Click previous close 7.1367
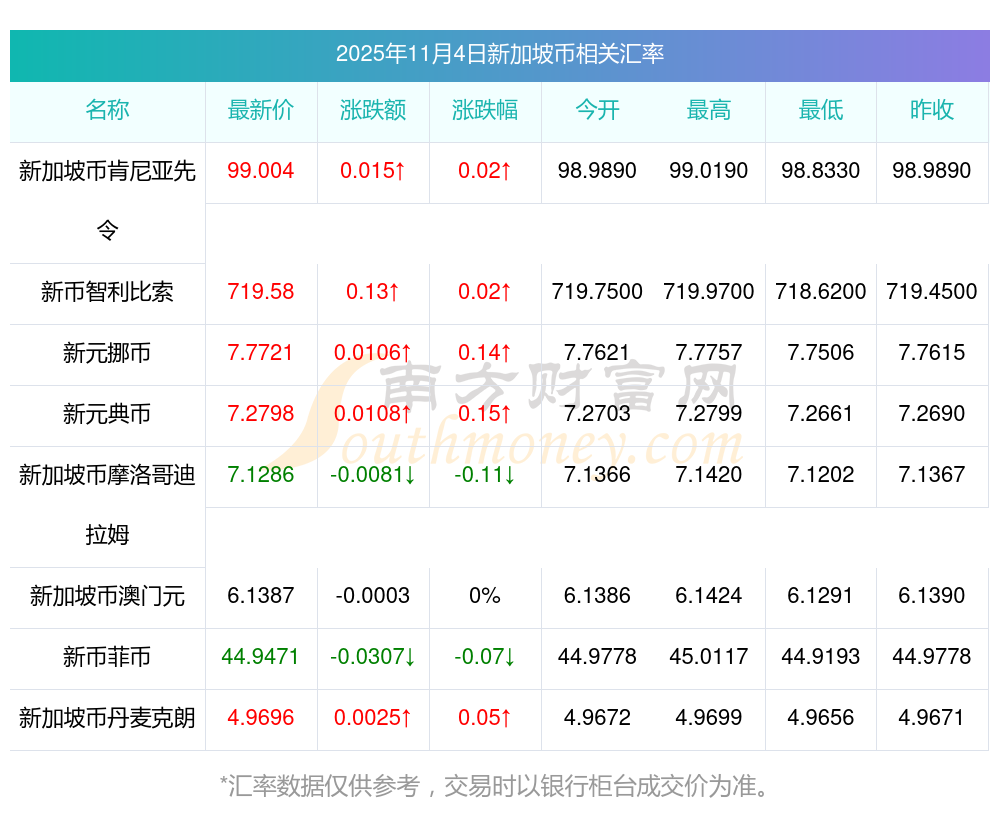 pos(932,475)
